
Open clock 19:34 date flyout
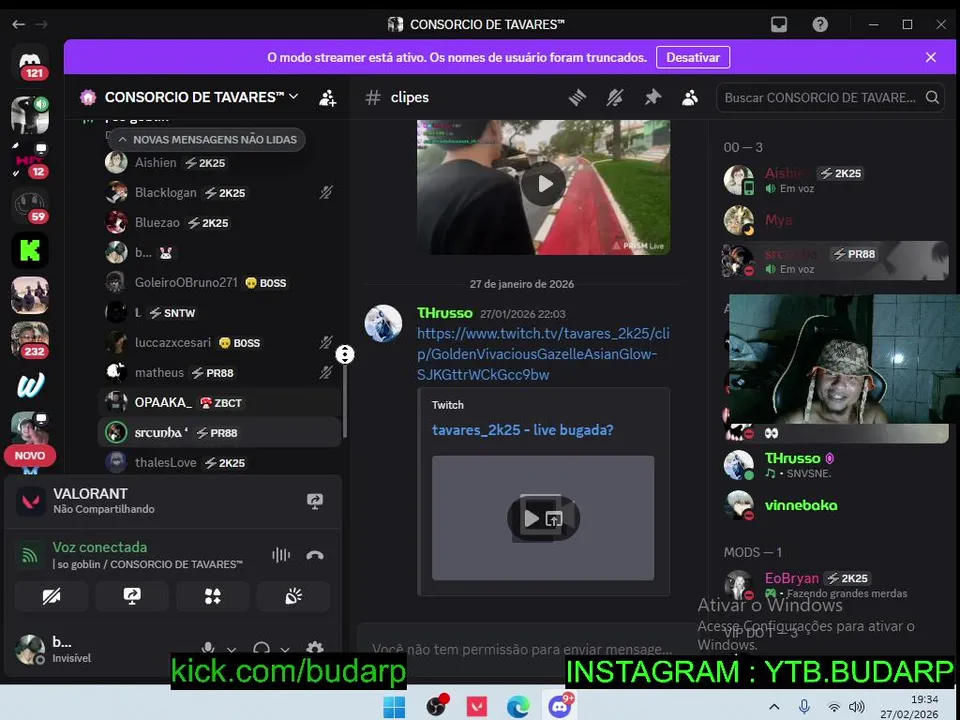click(x=909, y=707)
